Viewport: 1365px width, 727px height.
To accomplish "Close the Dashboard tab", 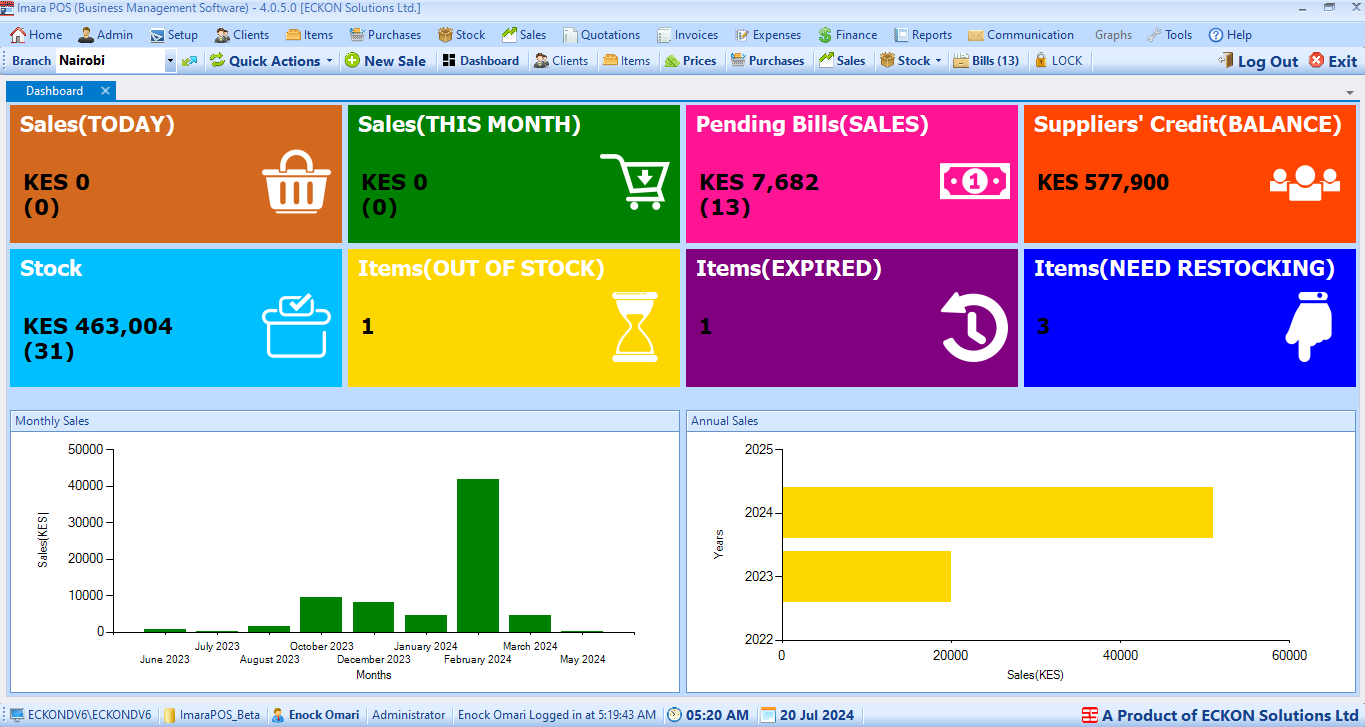I will (105, 91).
